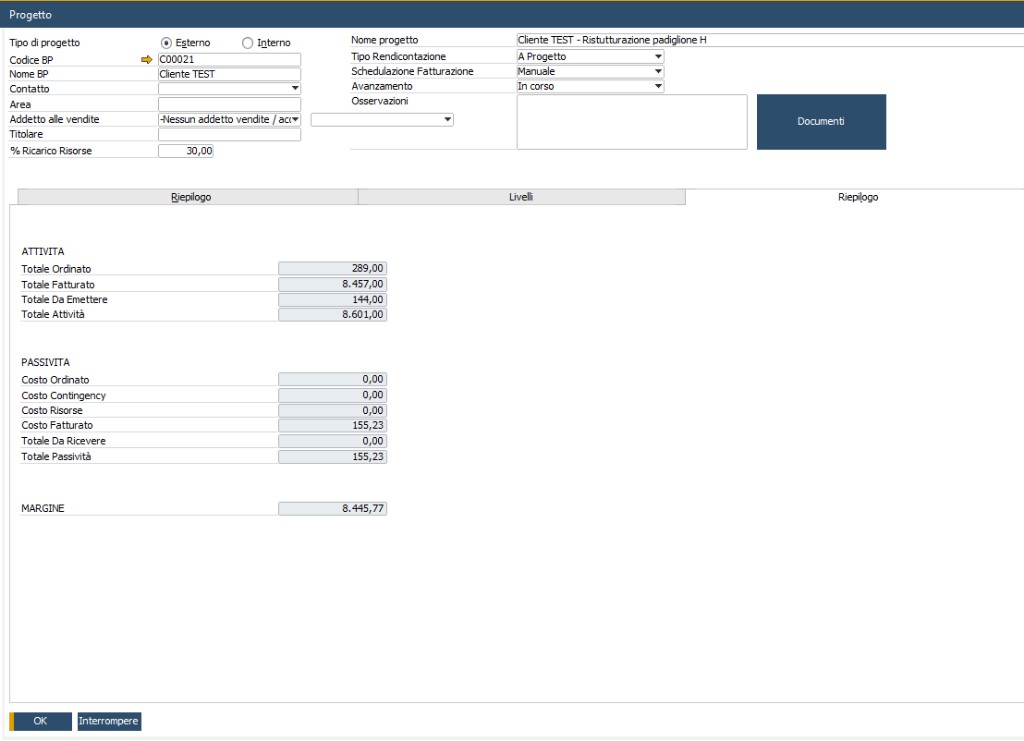This screenshot has height=741, width=1024.
Task: Click the MARGINE value 8.445,77
Action: (332, 509)
